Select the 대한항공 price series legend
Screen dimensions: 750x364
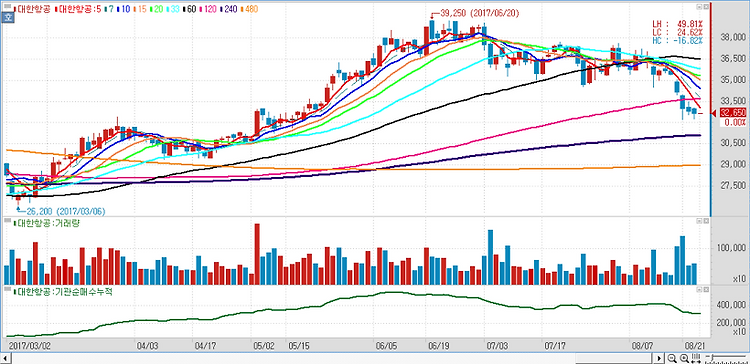point(33,9)
